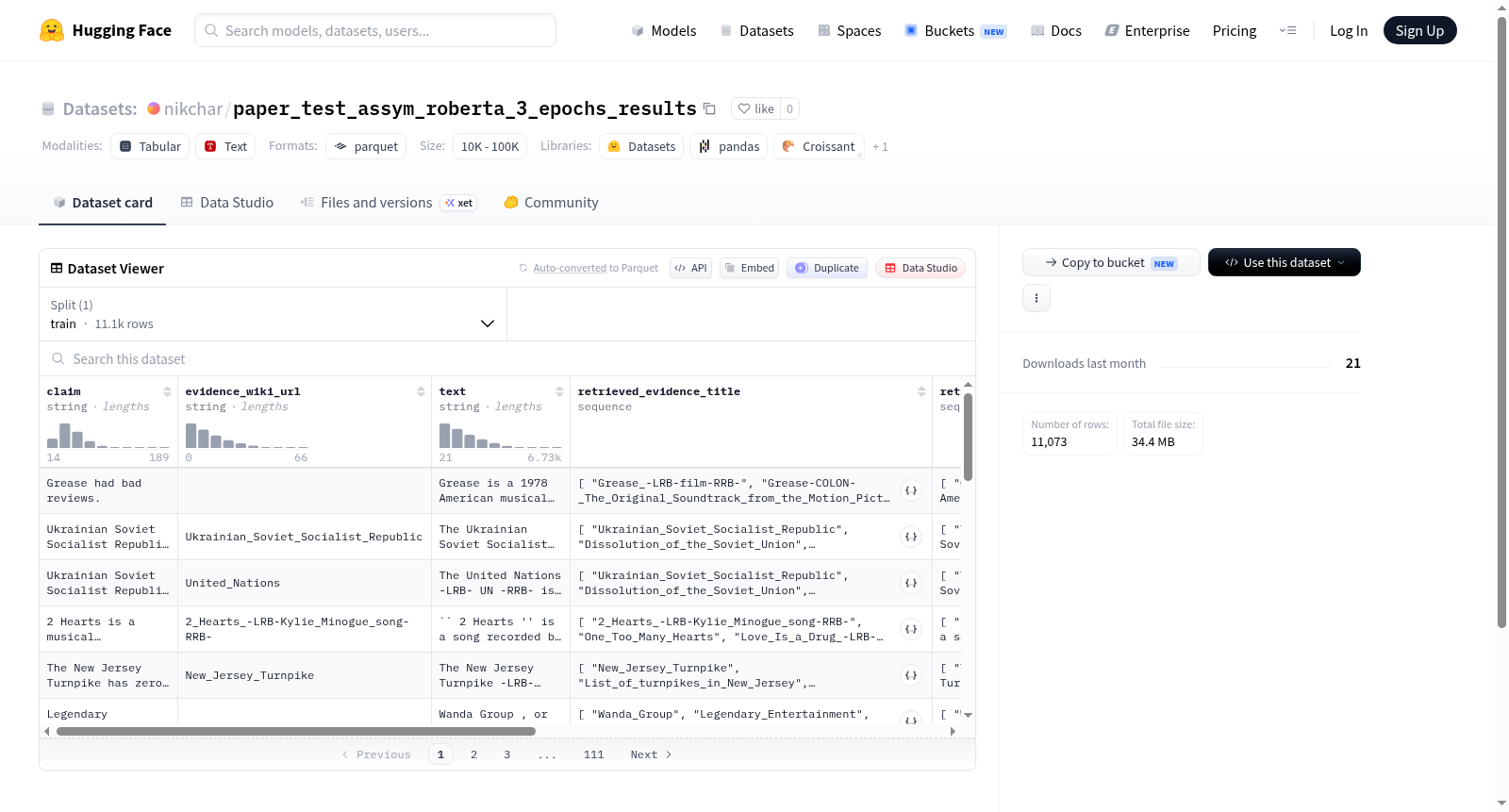Sort the text column

click(559, 391)
